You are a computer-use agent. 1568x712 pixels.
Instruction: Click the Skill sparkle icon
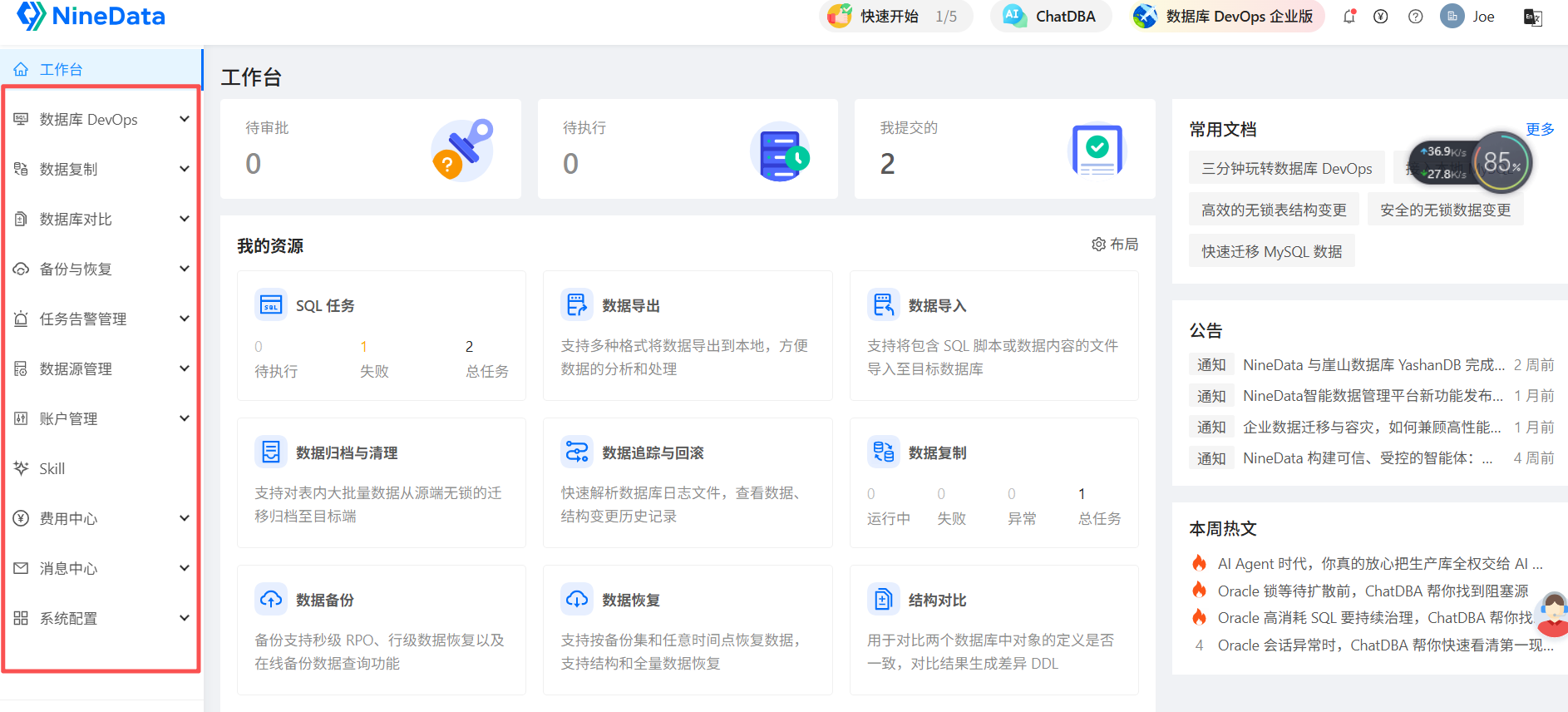click(x=21, y=468)
